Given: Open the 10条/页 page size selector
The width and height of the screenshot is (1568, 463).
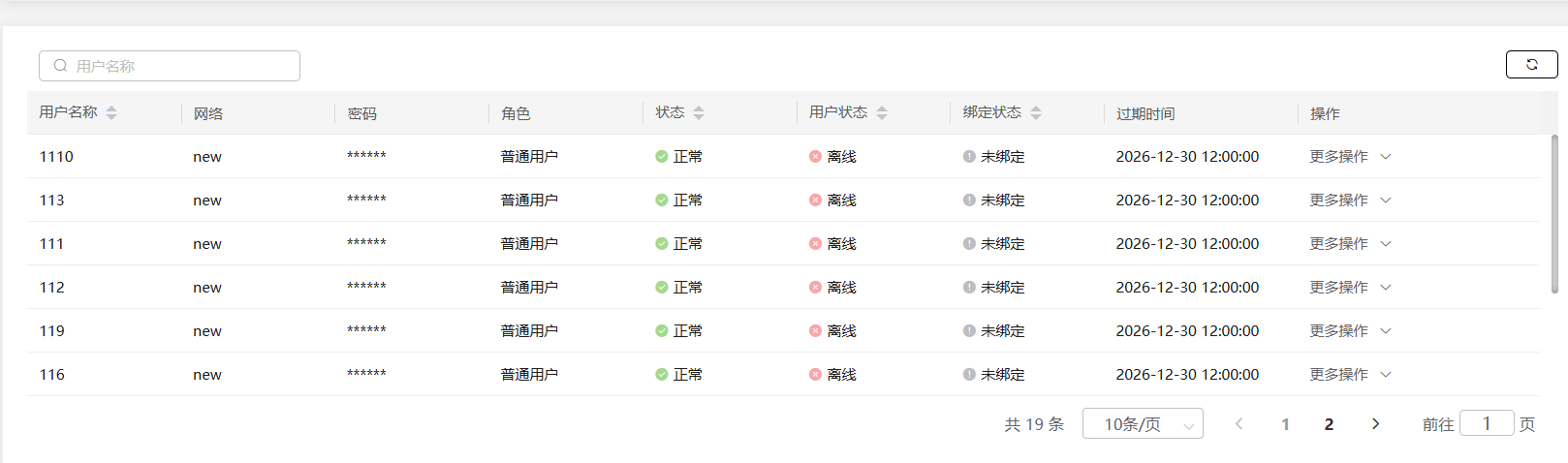Looking at the screenshot, I should [1143, 424].
